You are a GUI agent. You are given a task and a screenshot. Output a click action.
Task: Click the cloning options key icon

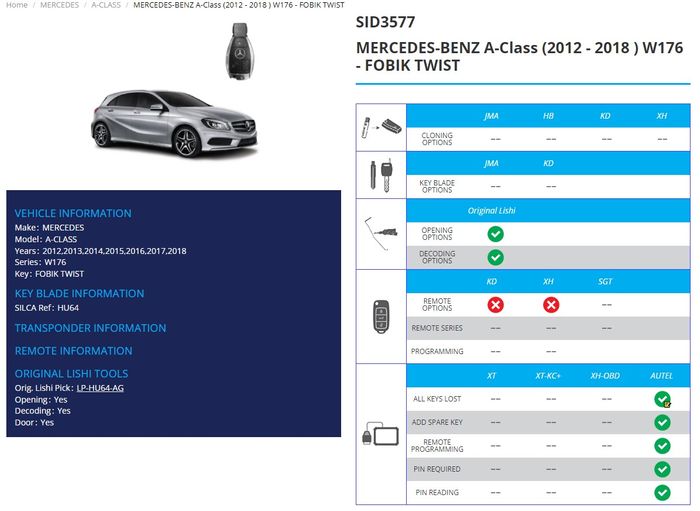tap(381, 128)
